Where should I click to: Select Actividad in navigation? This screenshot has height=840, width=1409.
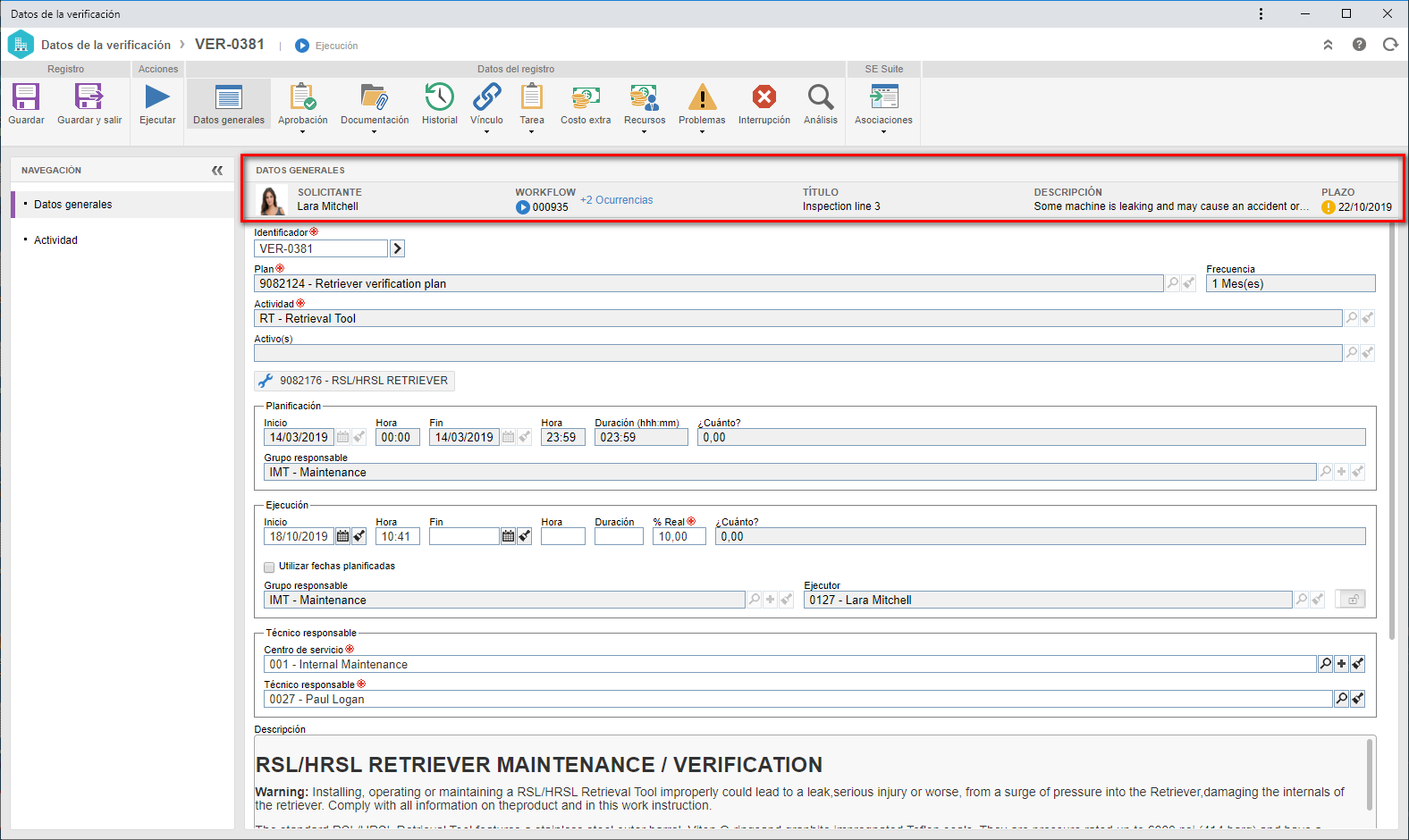pos(55,240)
